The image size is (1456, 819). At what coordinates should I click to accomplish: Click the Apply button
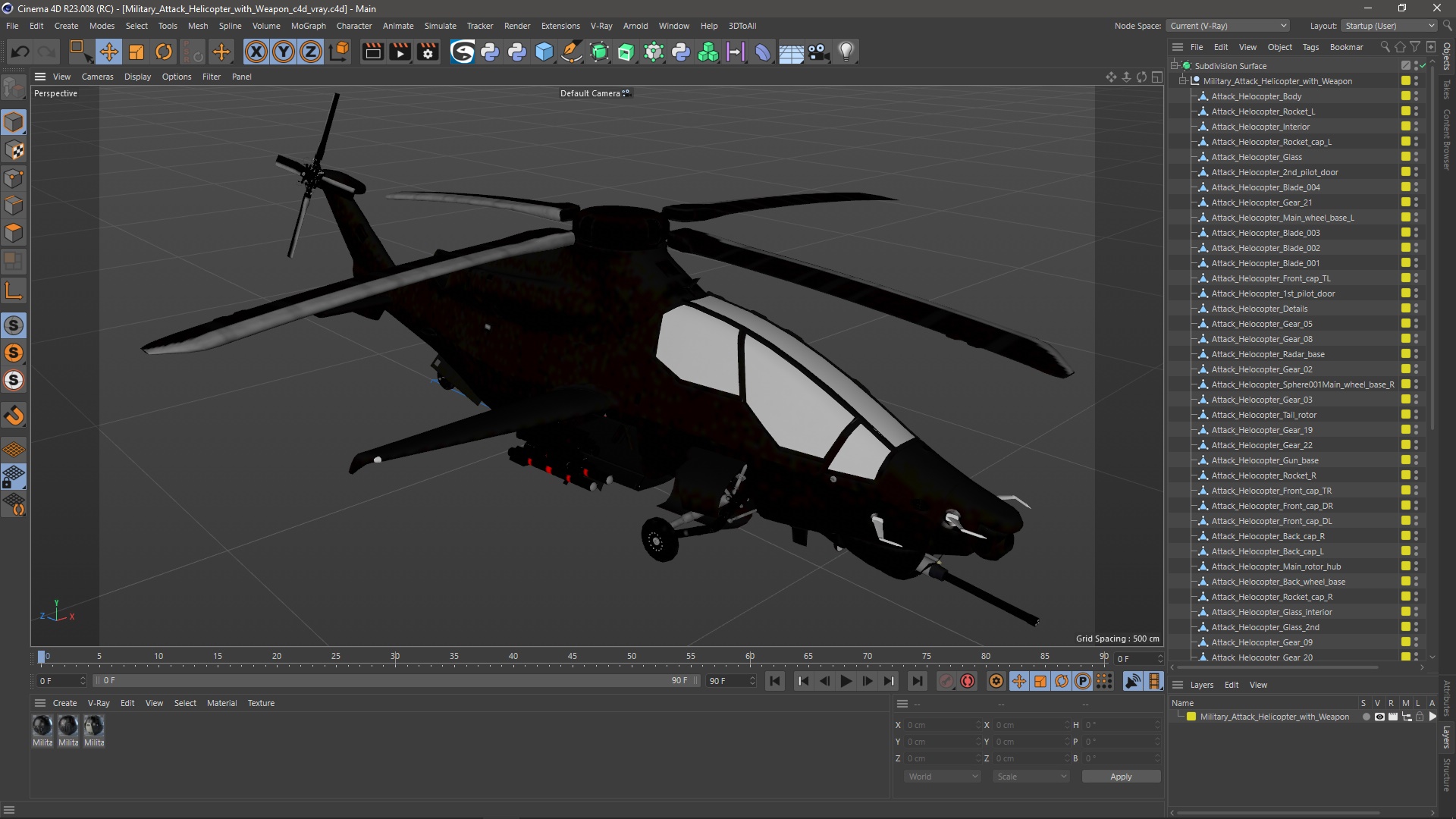[x=1120, y=777]
